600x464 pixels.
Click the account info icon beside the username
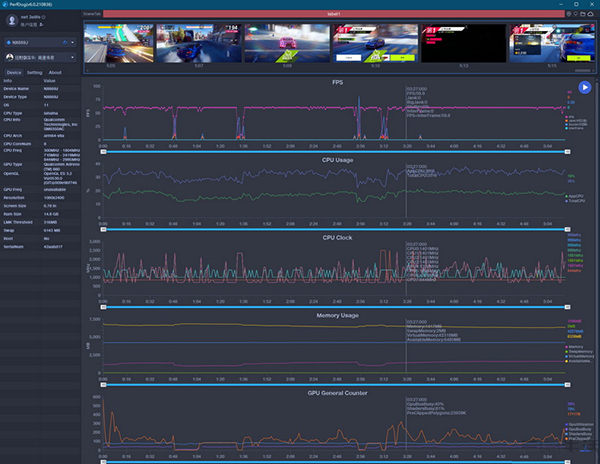tap(43, 24)
